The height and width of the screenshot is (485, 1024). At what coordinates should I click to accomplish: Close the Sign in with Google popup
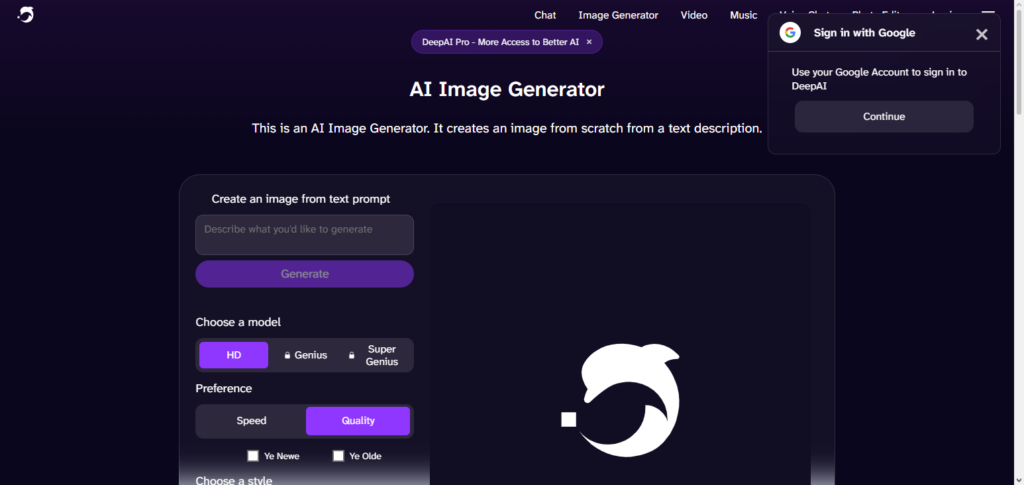982,35
